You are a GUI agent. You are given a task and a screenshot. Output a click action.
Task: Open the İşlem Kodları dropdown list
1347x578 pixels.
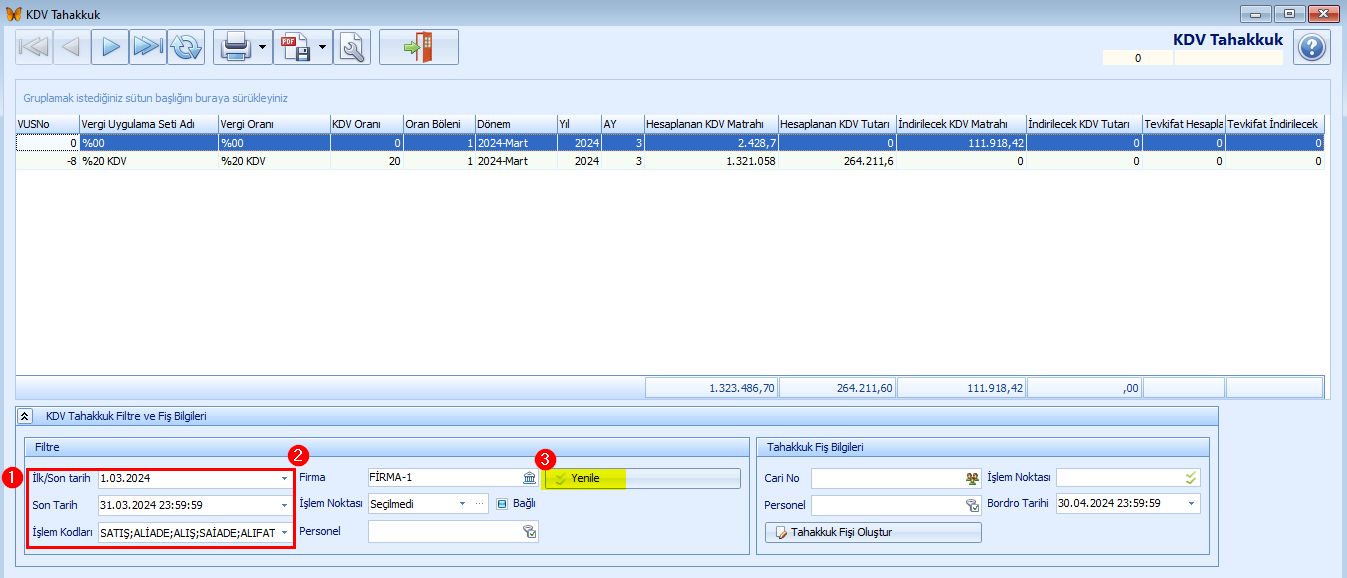[x=284, y=533]
